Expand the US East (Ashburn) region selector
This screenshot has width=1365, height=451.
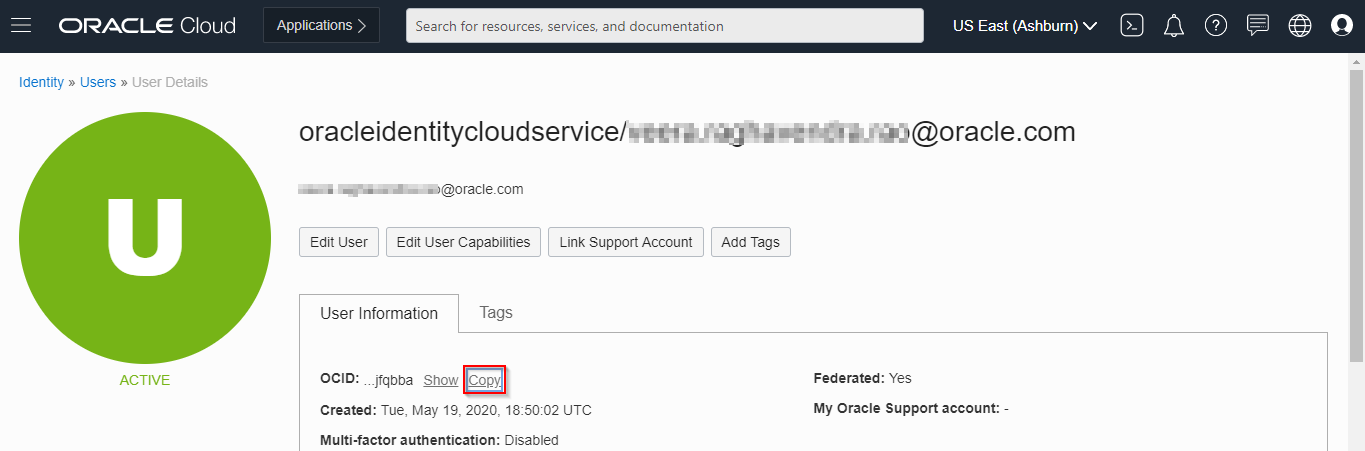[1025, 26]
